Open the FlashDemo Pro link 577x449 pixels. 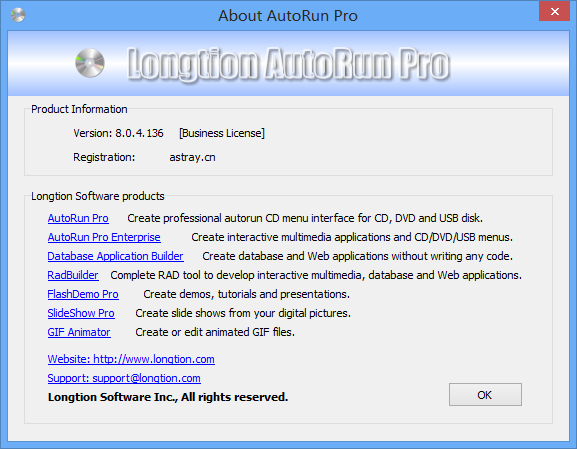(x=83, y=294)
